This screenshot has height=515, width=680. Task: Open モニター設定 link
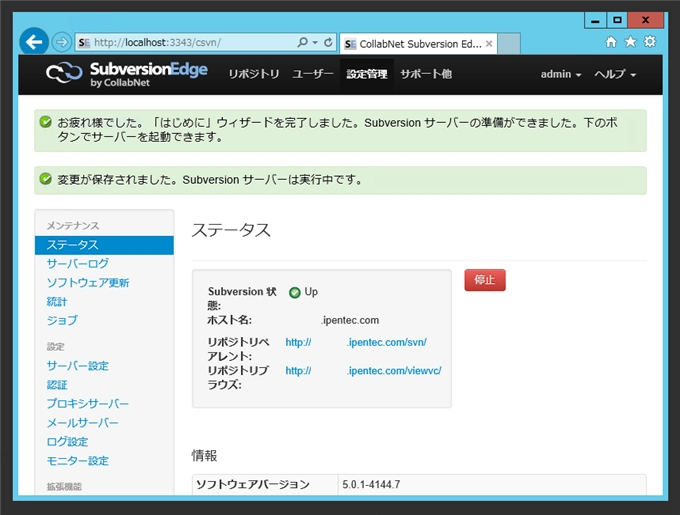[x=78, y=461]
